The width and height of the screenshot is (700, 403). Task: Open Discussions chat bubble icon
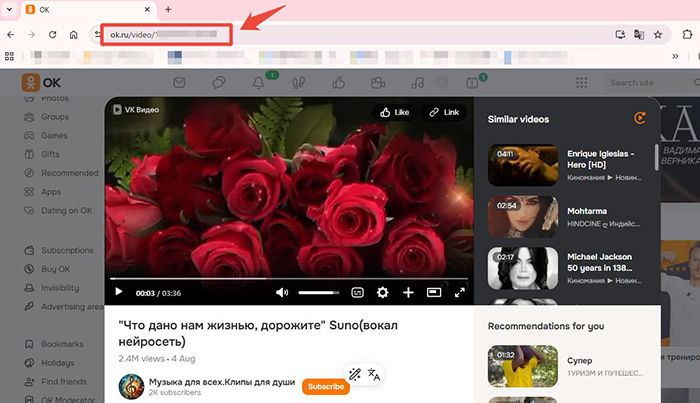click(x=219, y=83)
